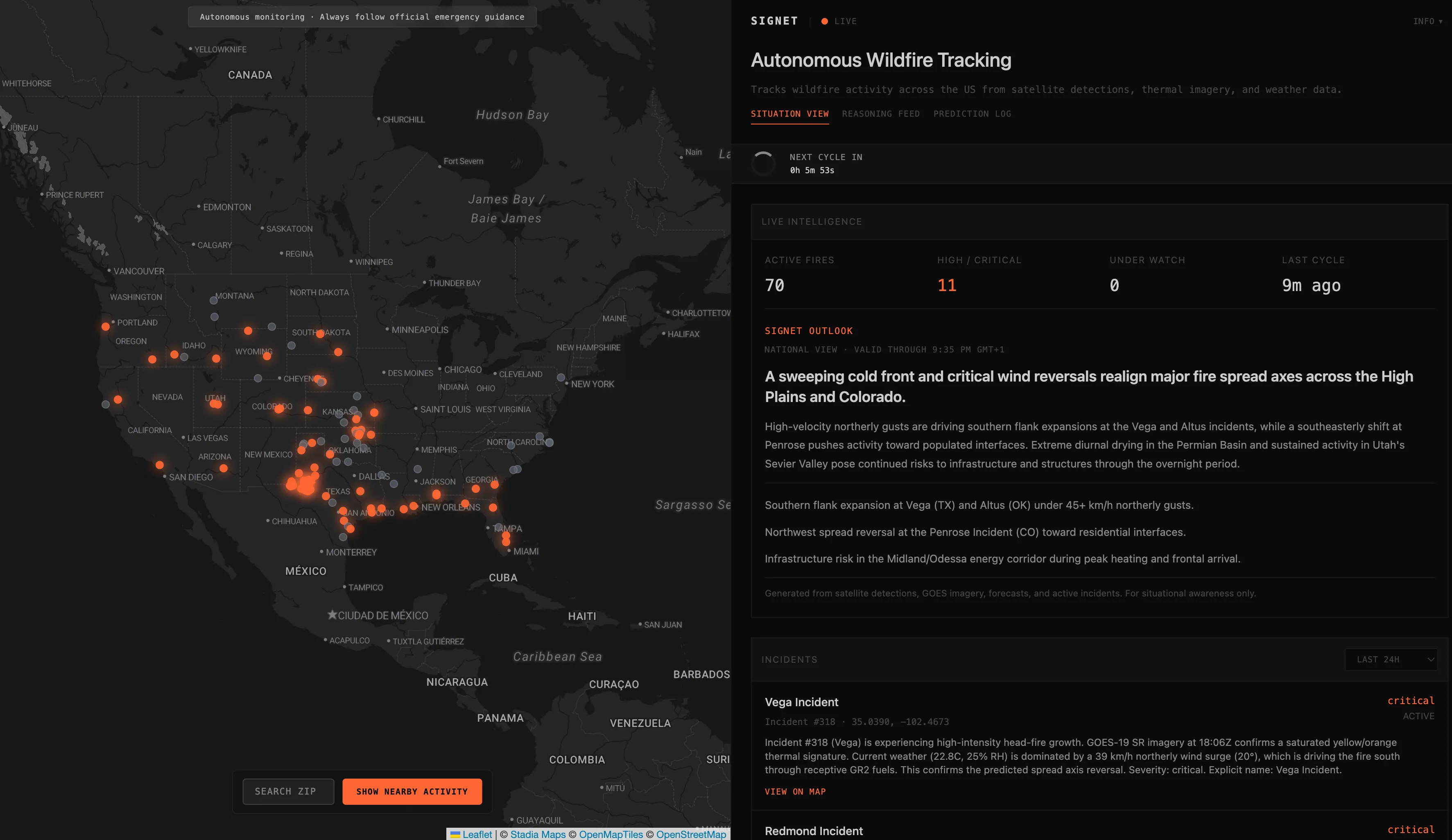Open VIEW ON MAP for the Vega Incident

pos(795,792)
